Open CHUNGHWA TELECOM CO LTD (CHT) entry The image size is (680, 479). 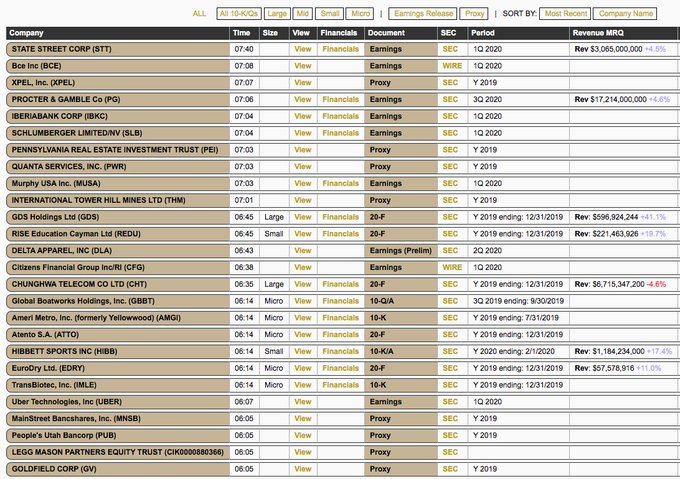118,284
